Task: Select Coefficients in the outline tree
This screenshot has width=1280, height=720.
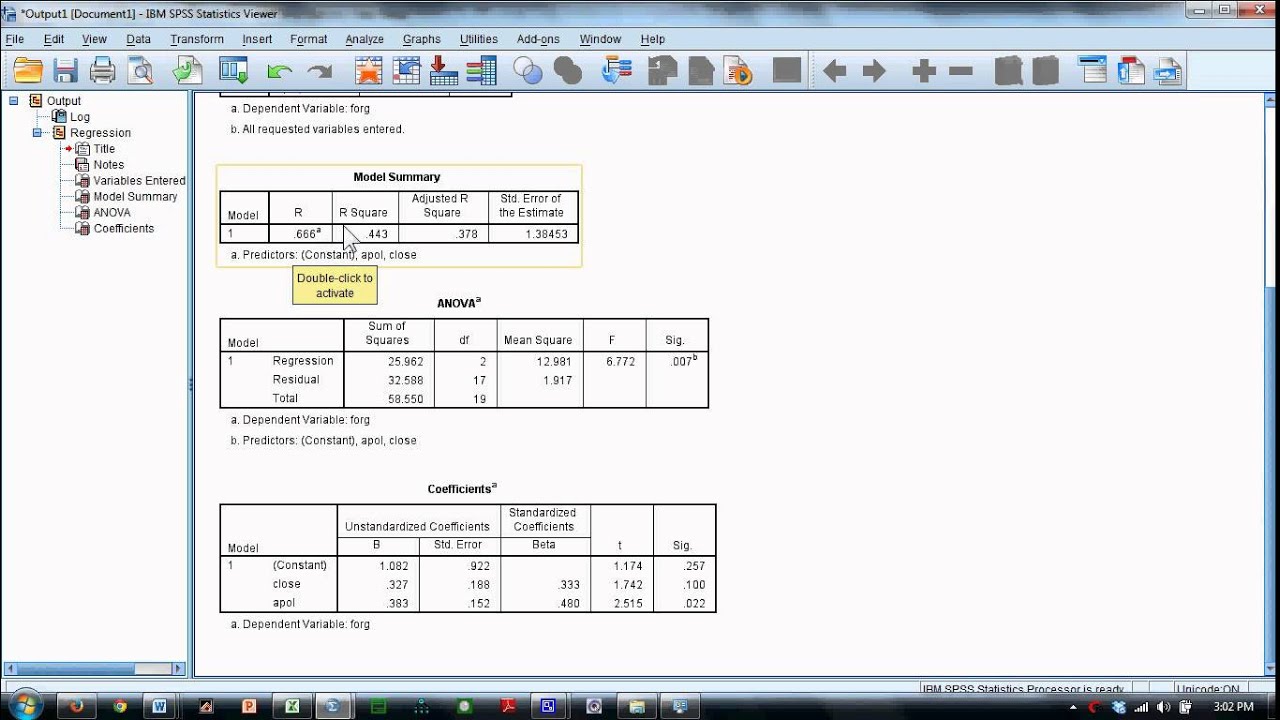Action: pyautogui.click(x=124, y=229)
